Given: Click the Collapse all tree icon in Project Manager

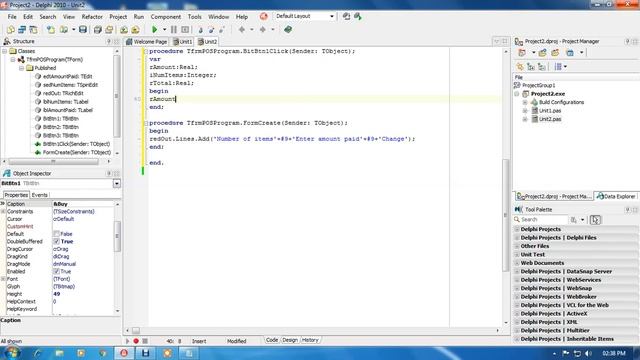Looking at the screenshot, I should 542,67.
